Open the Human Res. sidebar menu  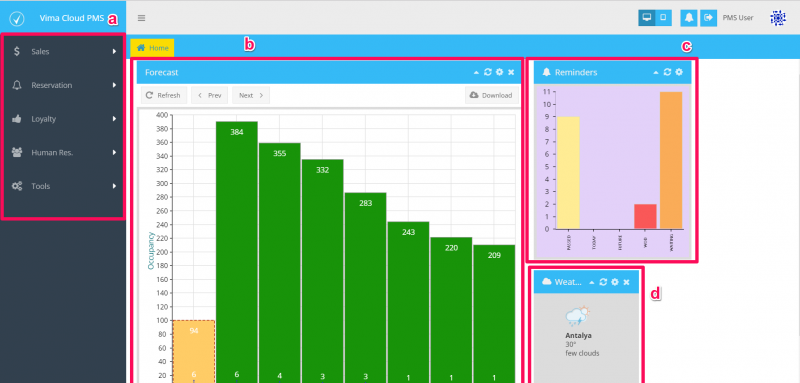pos(63,152)
